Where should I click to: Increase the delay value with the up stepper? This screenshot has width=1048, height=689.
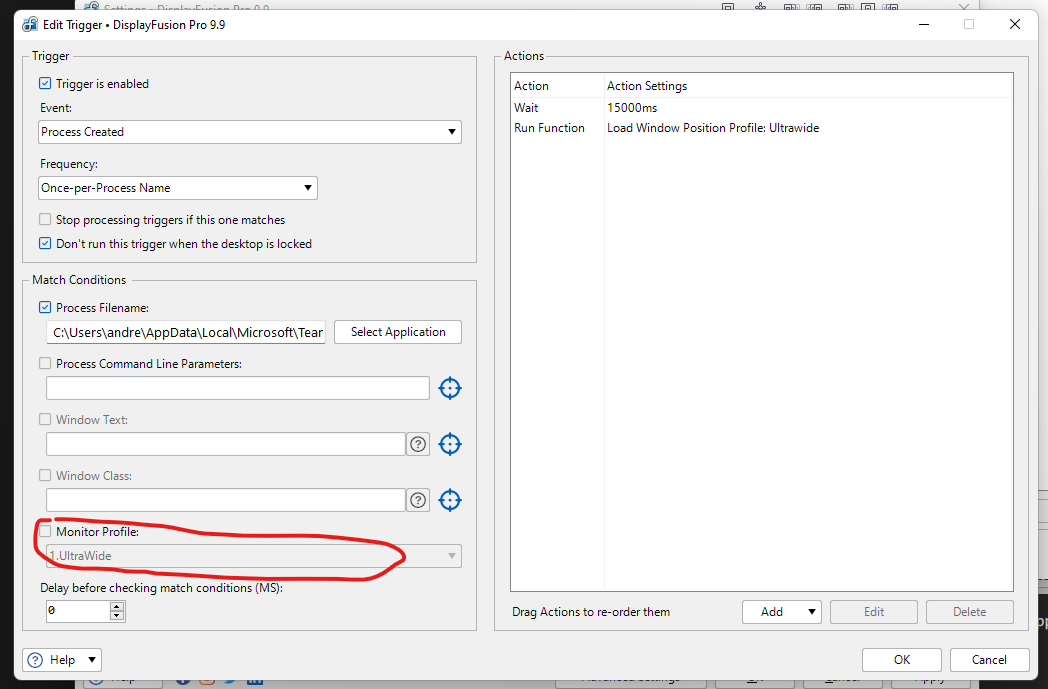coord(117,605)
